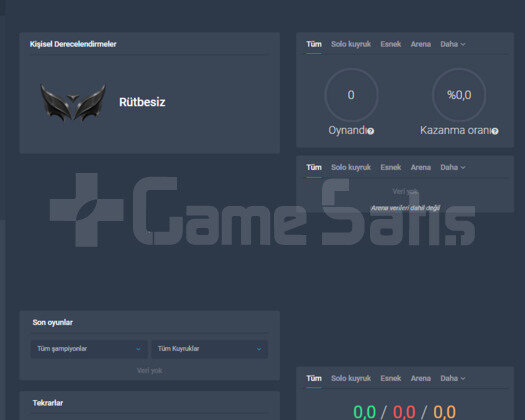Image resolution: width=525 pixels, height=420 pixels.
Task: Select Tüm tab in Veri yok panel
Action: (314, 167)
